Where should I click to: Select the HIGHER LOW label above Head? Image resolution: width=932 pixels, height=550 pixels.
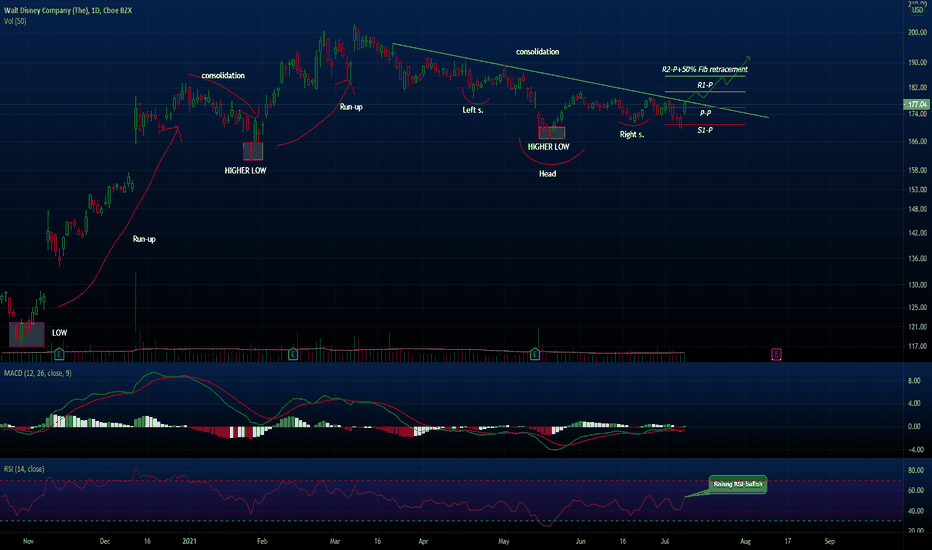point(549,147)
